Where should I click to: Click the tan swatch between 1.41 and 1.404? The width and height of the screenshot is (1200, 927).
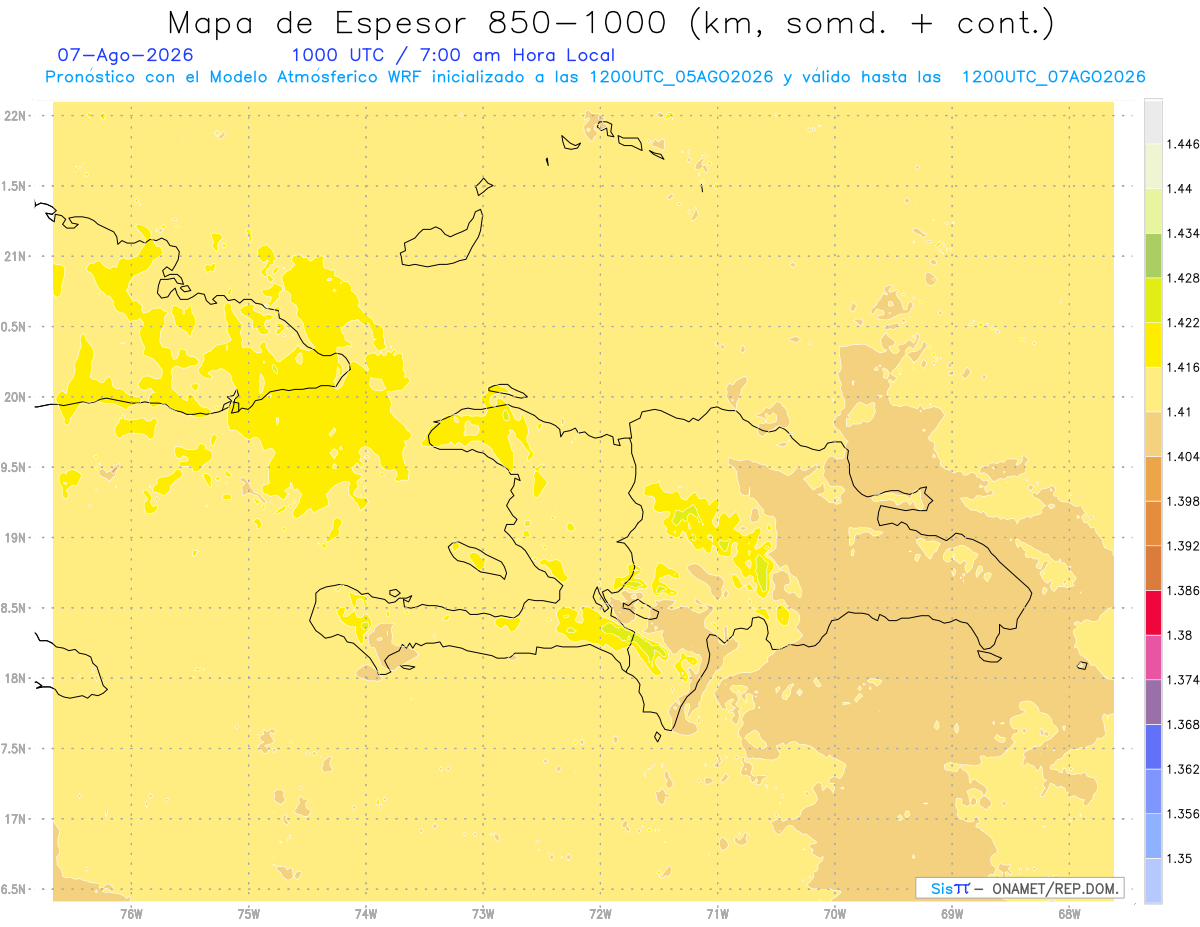coord(1153,434)
